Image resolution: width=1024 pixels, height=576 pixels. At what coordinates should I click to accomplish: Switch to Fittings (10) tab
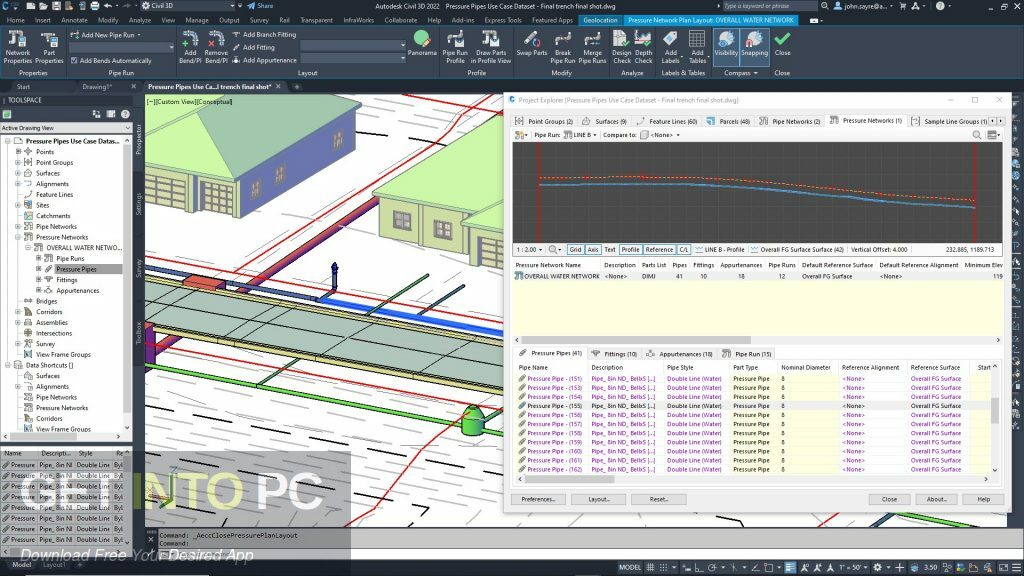click(x=615, y=354)
